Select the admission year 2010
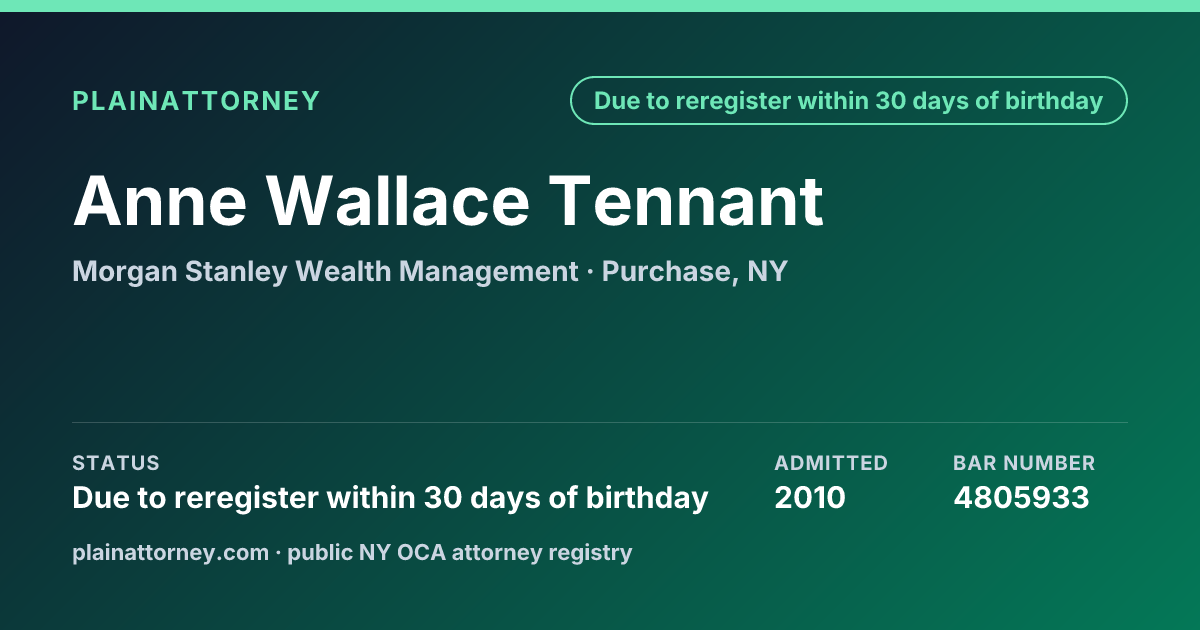Viewport: 1200px width, 630px height. tap(810, 497)
